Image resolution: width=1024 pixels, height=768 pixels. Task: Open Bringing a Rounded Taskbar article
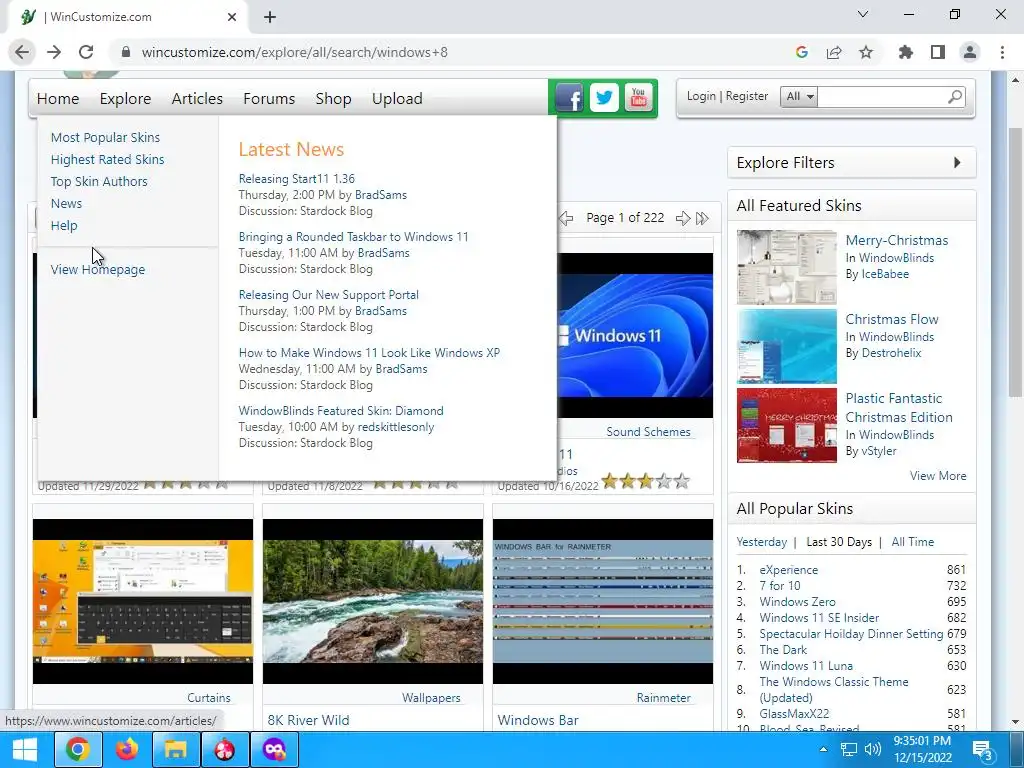(x=353, y=236)
